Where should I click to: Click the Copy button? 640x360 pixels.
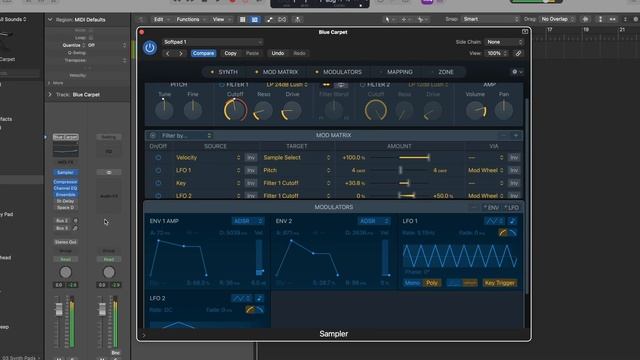click(x=230, y=53)
